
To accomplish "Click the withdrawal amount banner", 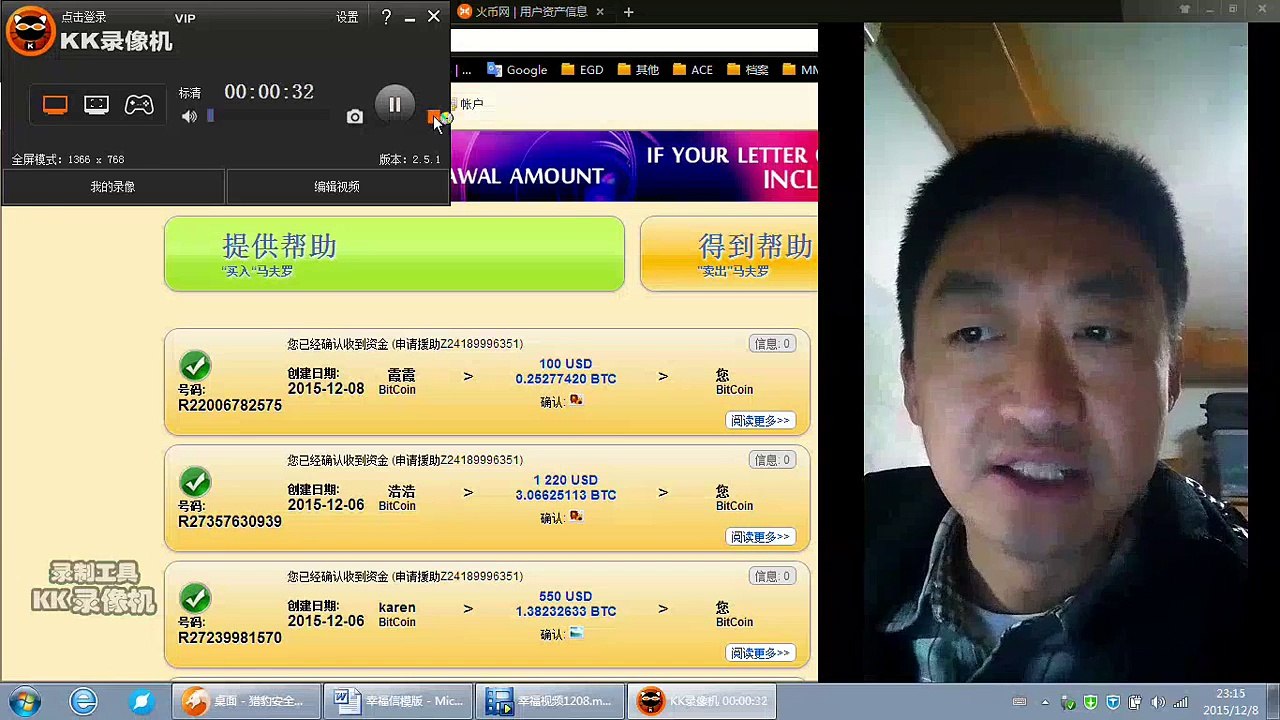I will tap(634, 166).
